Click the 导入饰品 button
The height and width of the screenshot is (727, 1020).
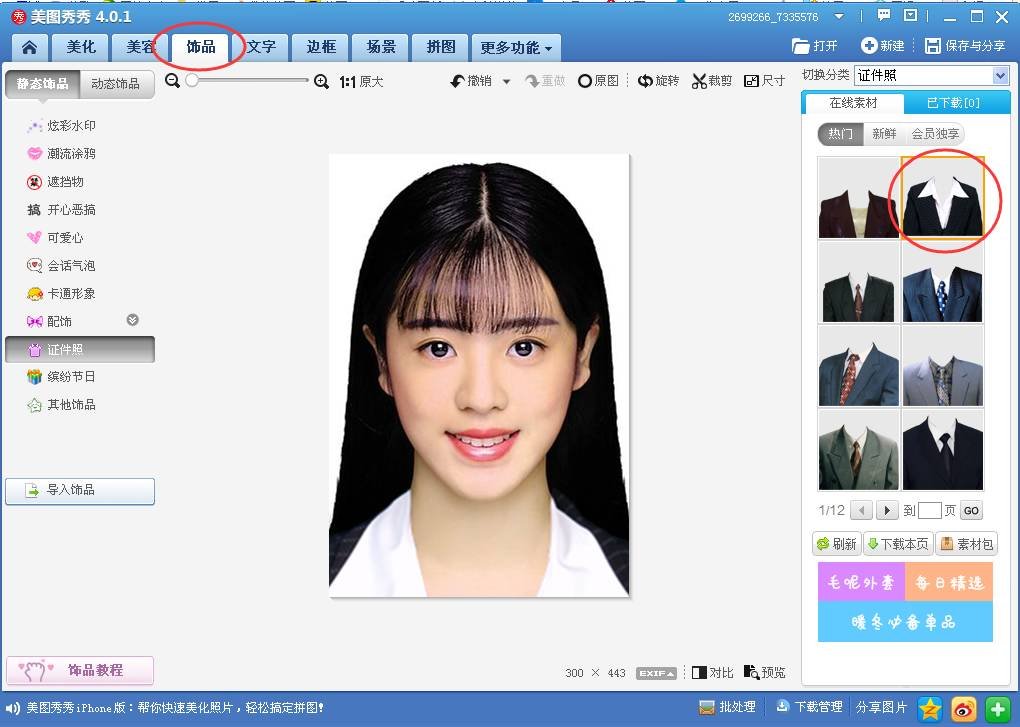80,491
